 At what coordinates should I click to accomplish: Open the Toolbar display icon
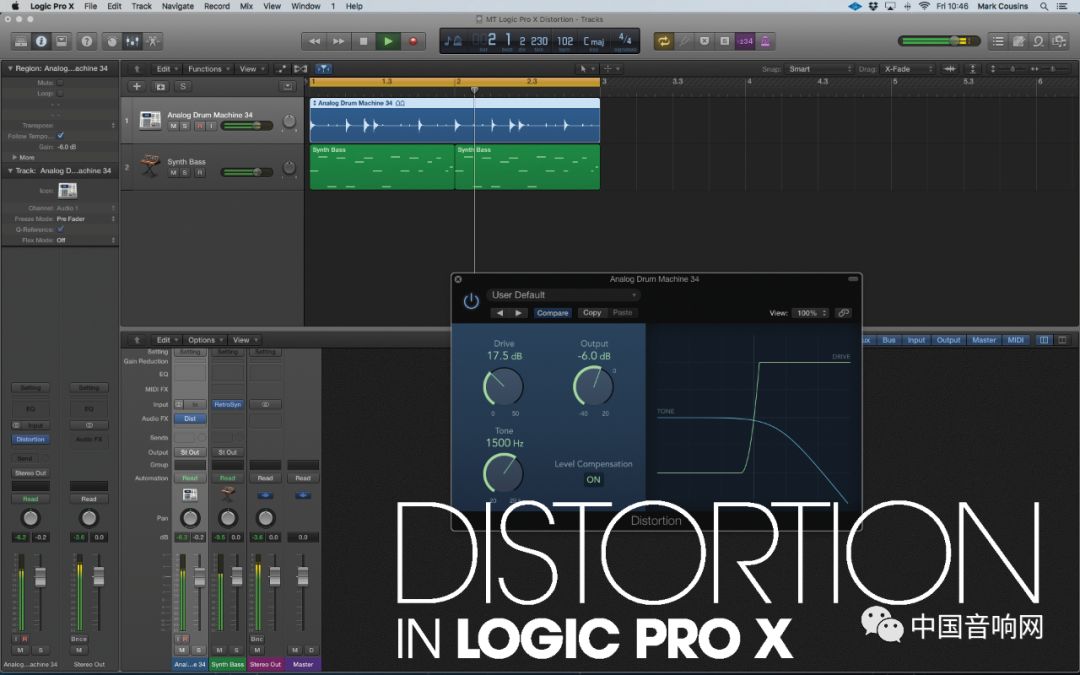click(61, 41)
